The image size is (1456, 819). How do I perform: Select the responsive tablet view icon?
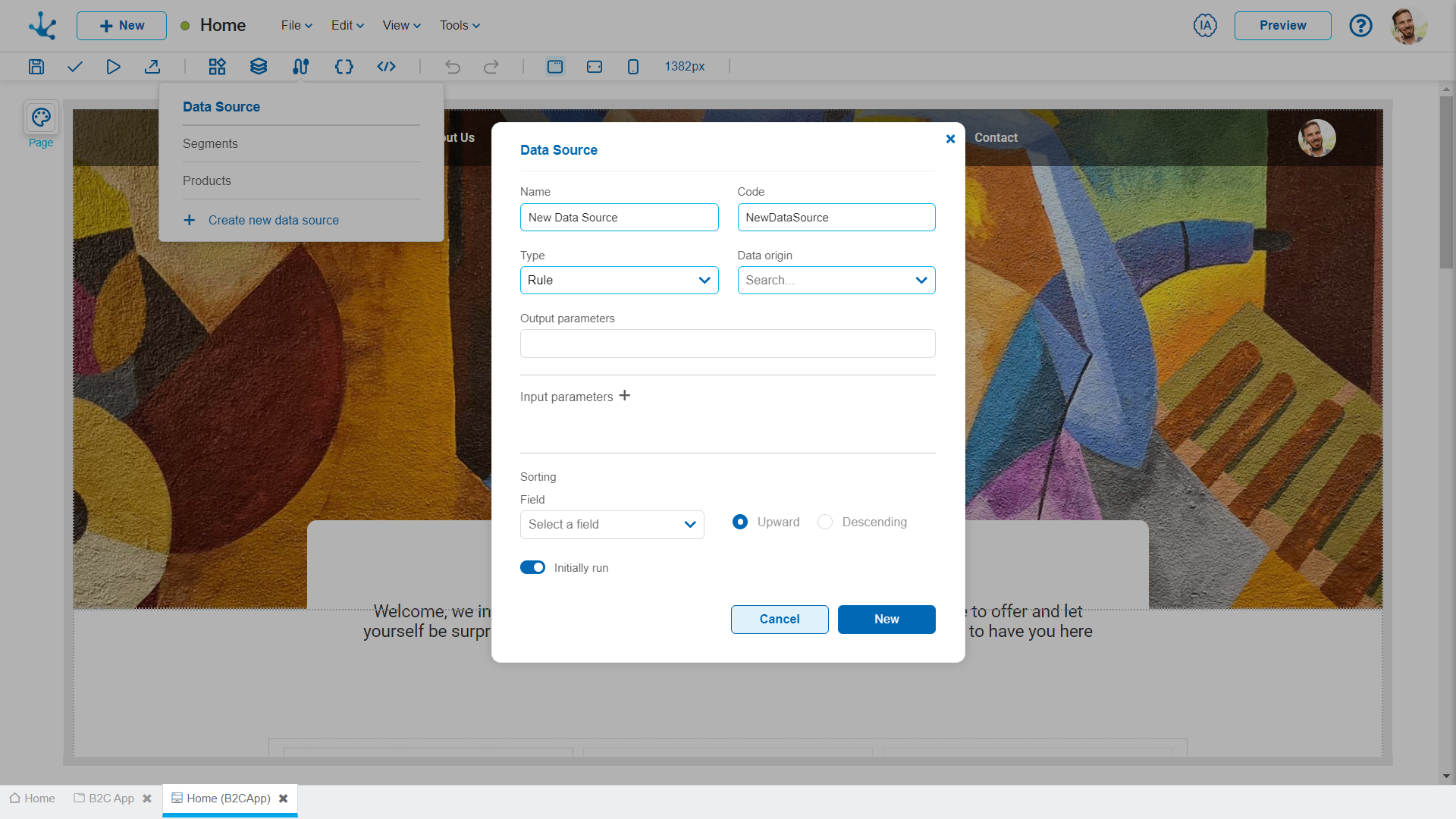point(595,66)
